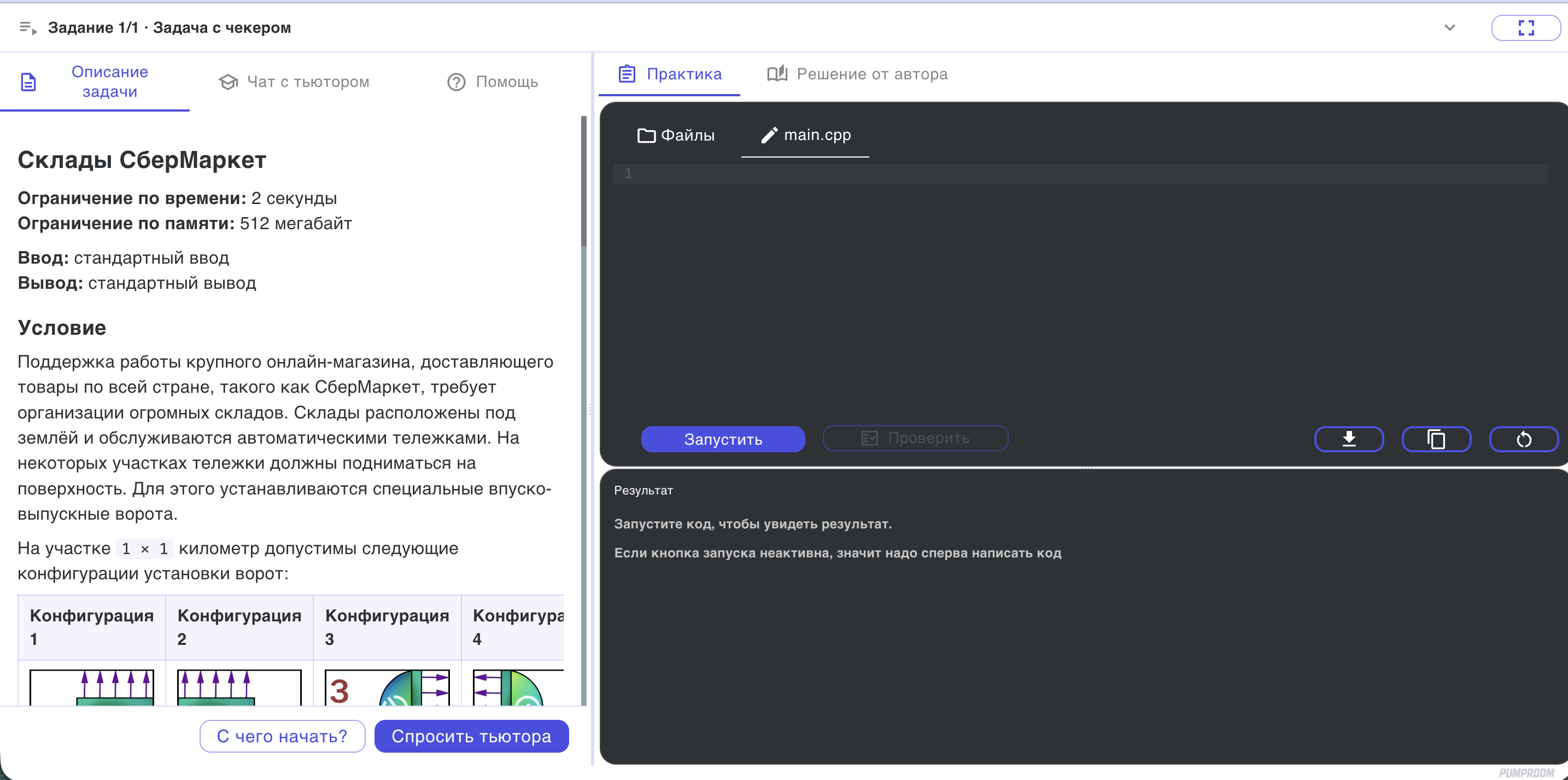Click the Конфигурация 1 column header
This screenshot has height=780, width=1568.
point(92,627)
